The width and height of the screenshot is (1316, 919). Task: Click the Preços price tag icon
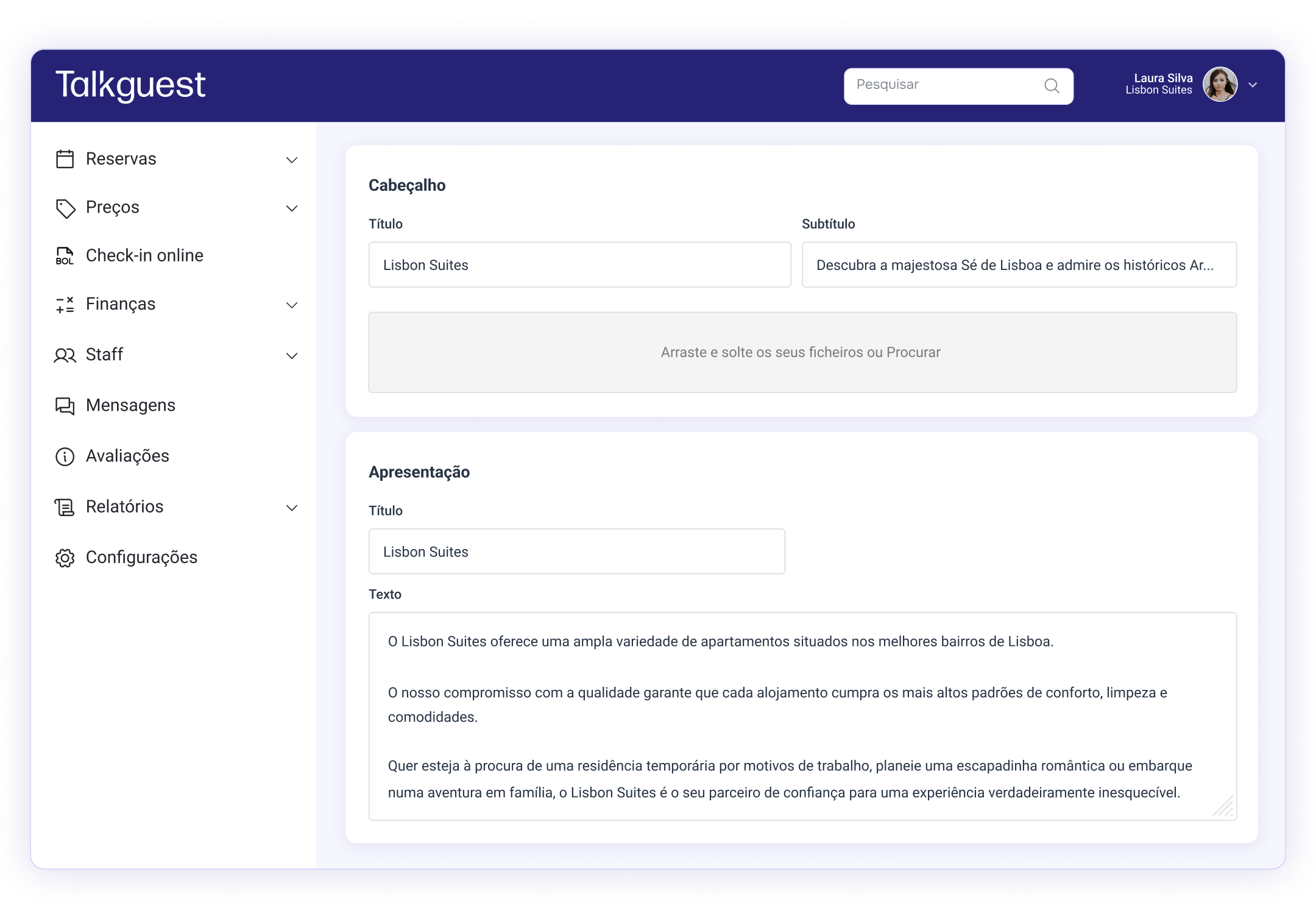click(65, 208)
